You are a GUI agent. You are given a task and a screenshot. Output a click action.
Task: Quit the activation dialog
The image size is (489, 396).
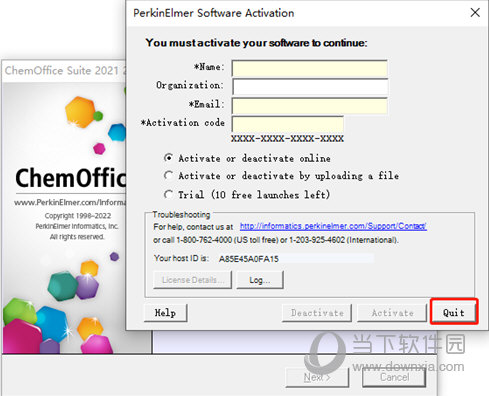(x=454, y=312)
